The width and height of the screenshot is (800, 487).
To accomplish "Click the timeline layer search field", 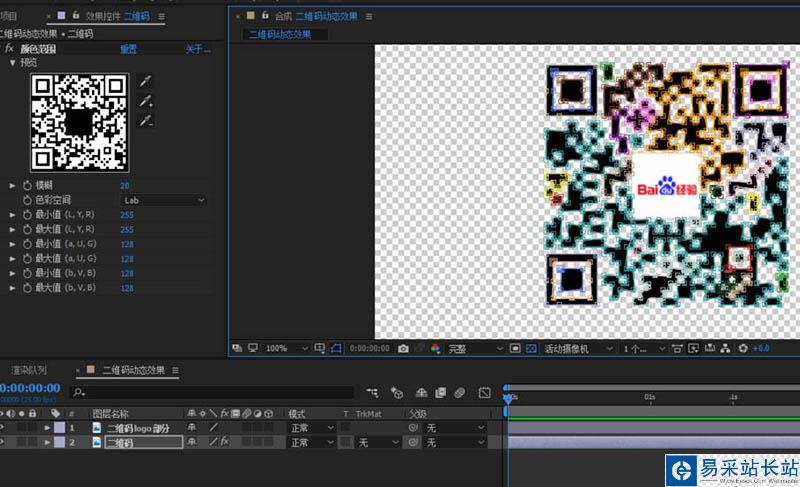I will point(212,392).
